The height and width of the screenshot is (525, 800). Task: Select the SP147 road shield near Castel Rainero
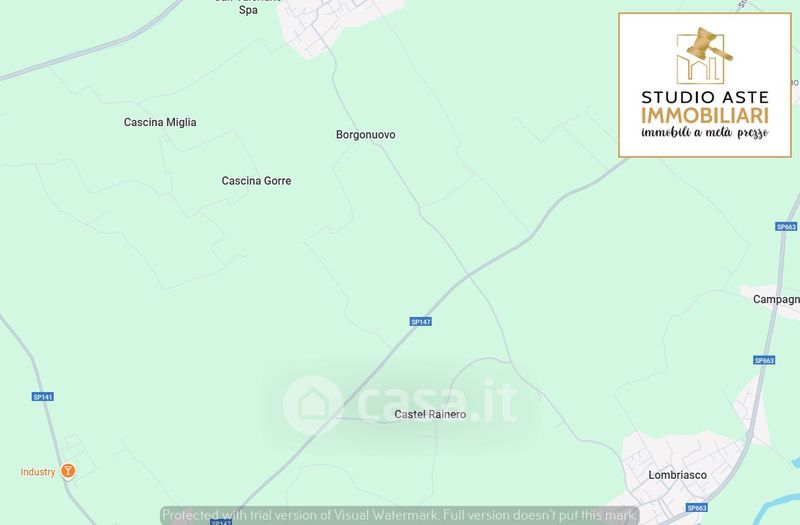coord(420,321)
